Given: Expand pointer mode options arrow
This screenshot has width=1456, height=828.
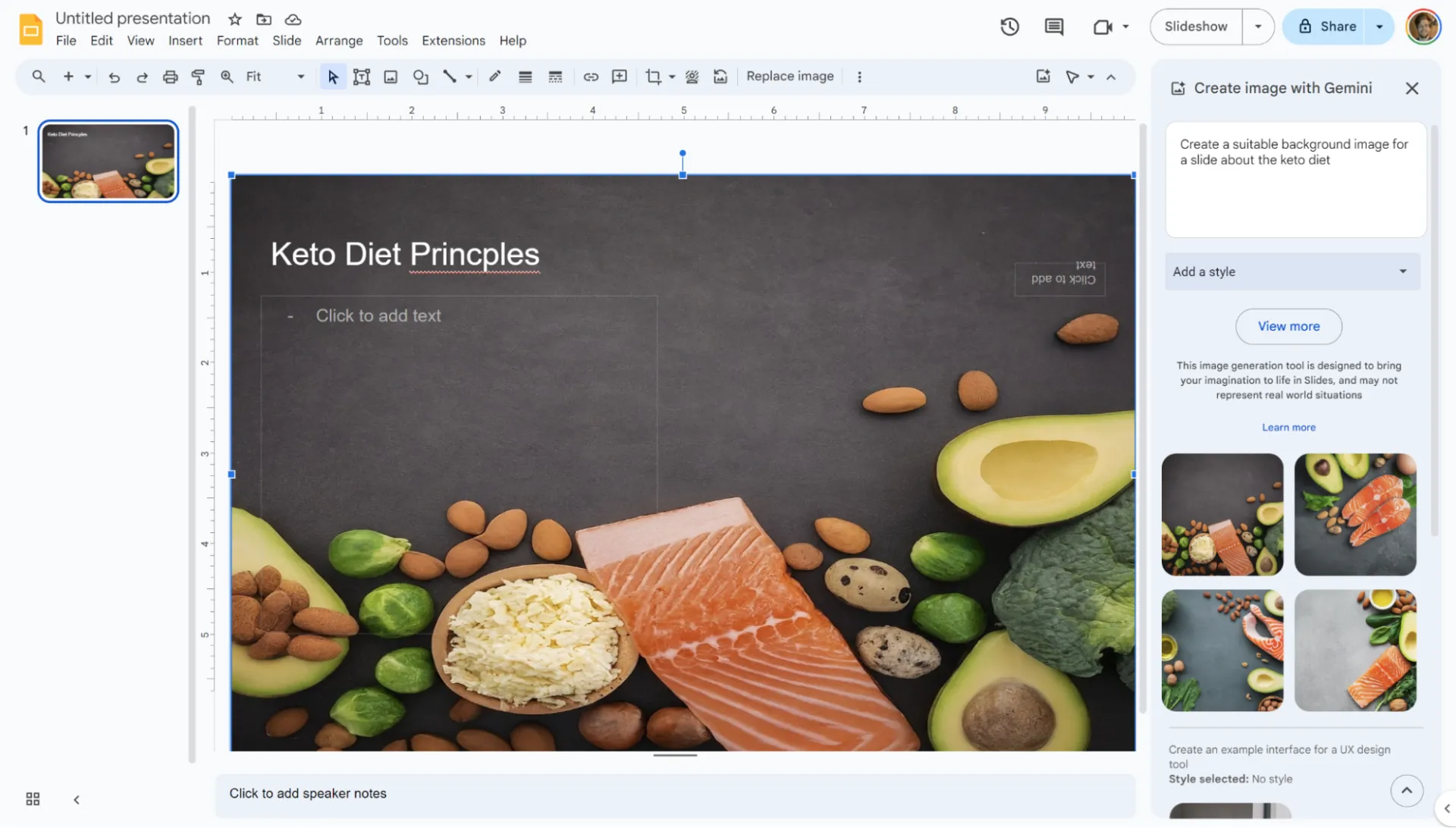Looking at the screenshot, I should tap(1090, 77).
